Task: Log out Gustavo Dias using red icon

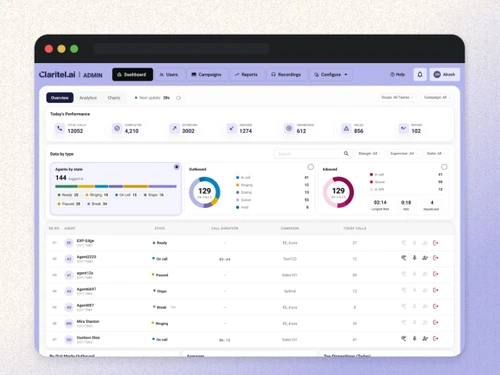Action: click(436, 338)
